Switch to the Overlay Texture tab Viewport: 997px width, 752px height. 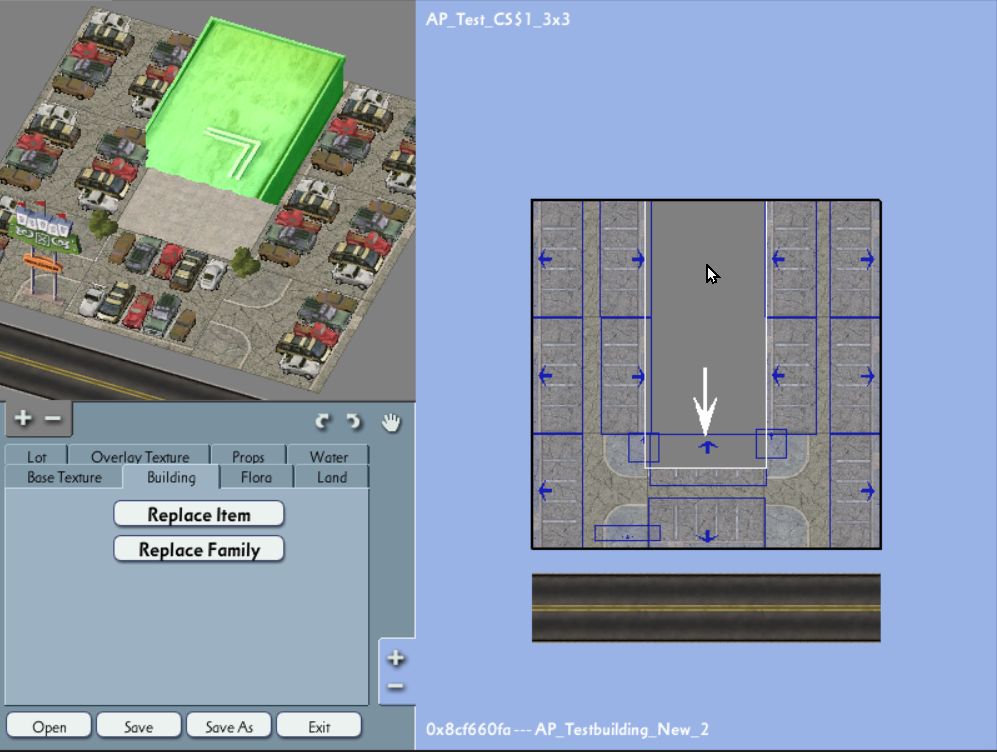pos(140,456)
